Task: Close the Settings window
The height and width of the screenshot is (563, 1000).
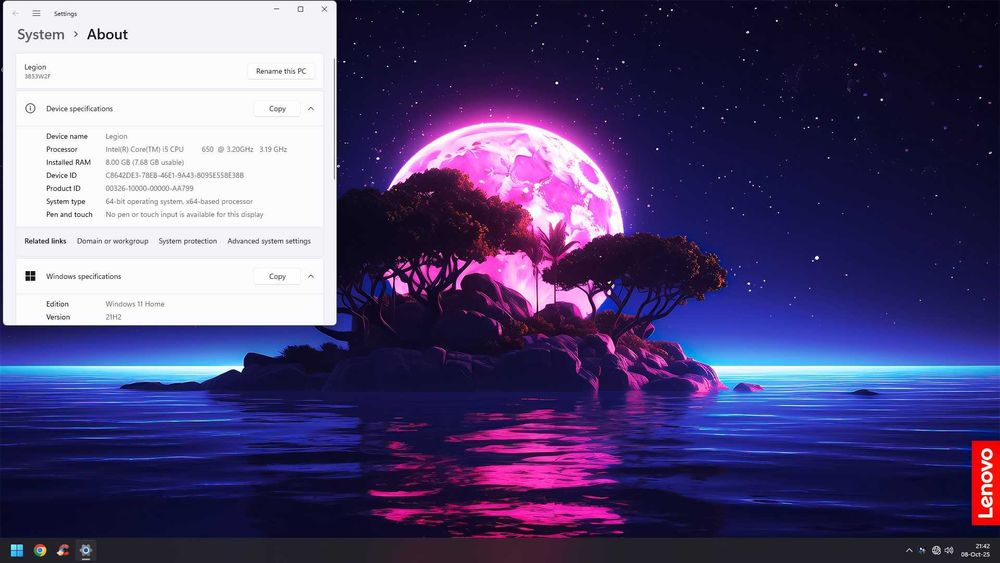Action: 324,9
